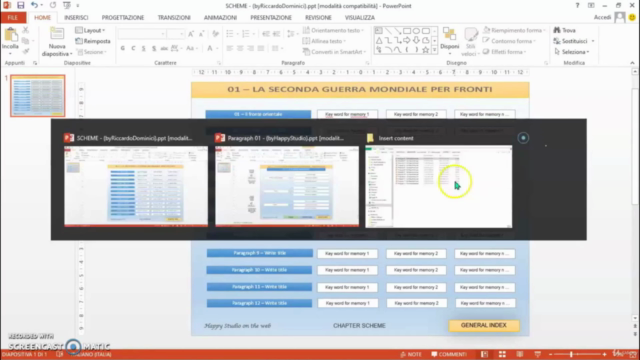Select the oval shape in shapes gallery

click(x=416, y=31)
